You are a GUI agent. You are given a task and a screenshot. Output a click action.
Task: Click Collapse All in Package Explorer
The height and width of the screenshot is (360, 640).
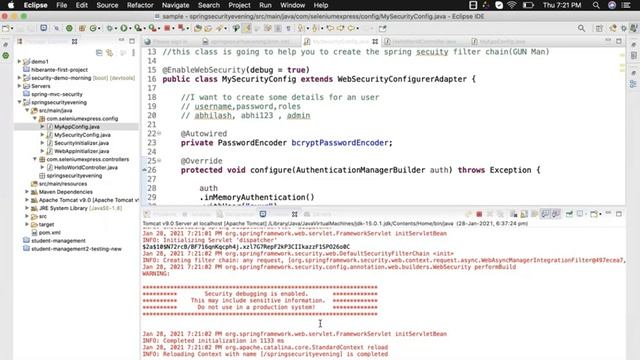click(99, 53)
